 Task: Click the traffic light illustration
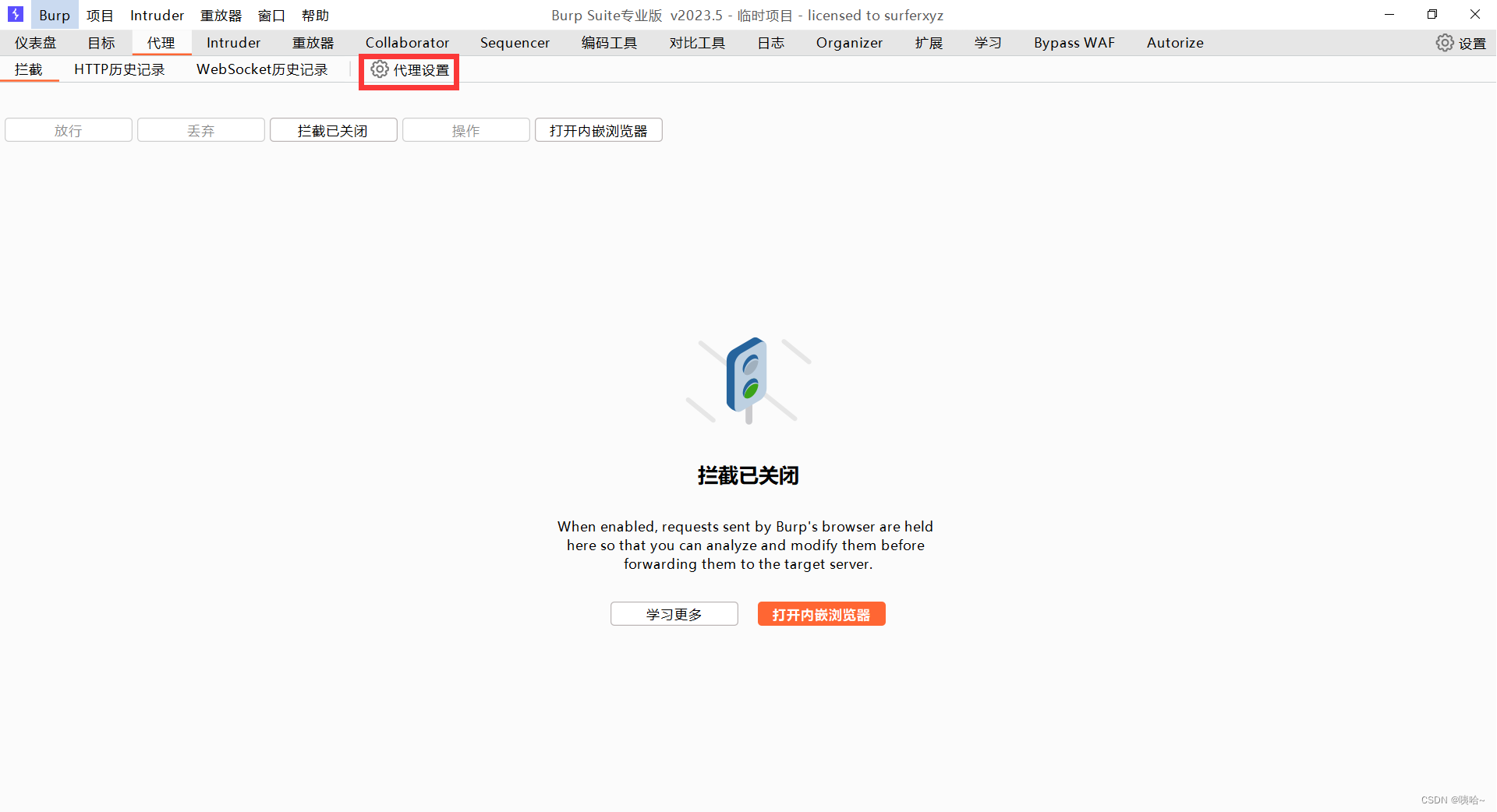pos(748,380)
